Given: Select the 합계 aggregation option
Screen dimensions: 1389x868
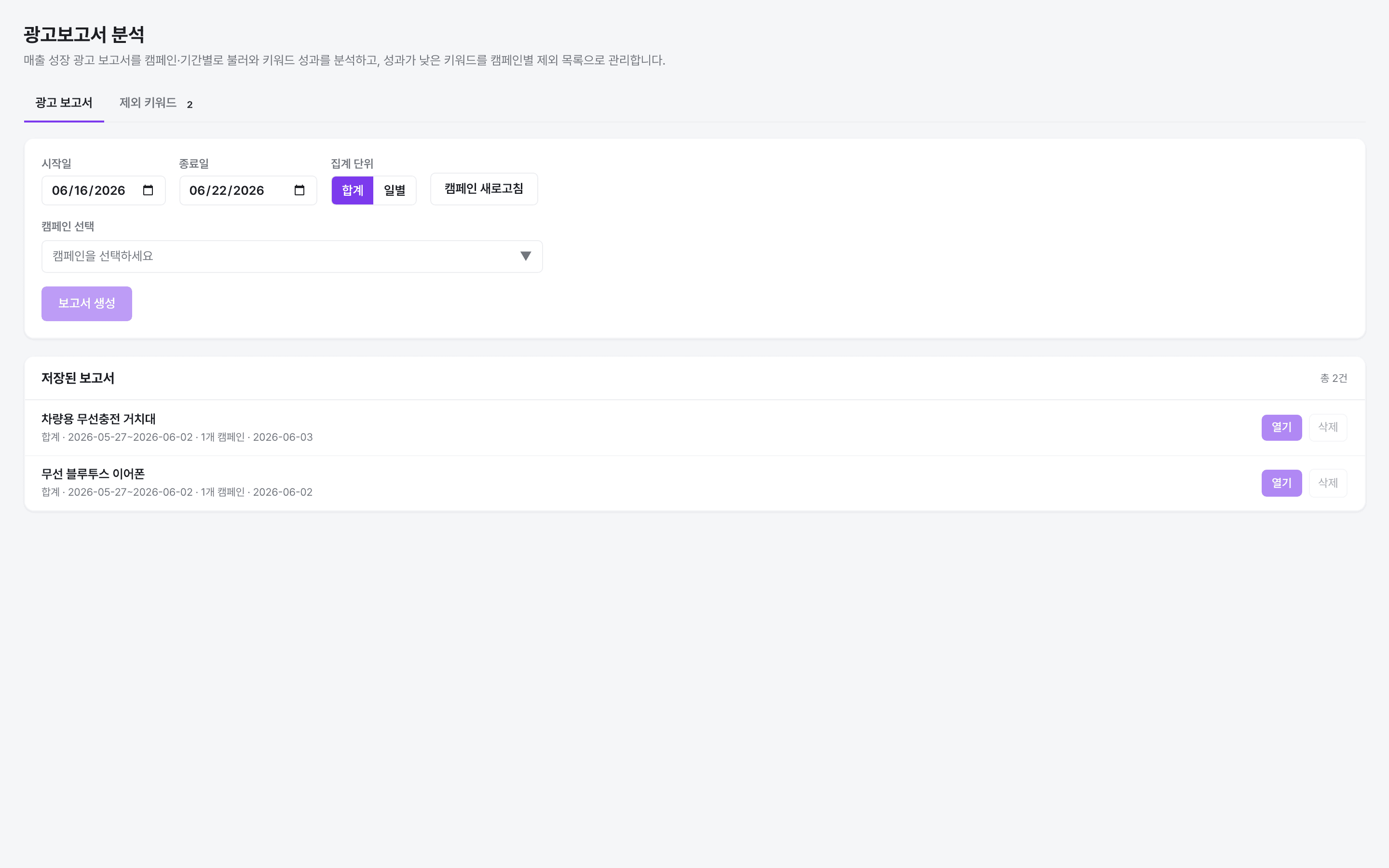Looking at the screenshot, I should tap(353, 190).
